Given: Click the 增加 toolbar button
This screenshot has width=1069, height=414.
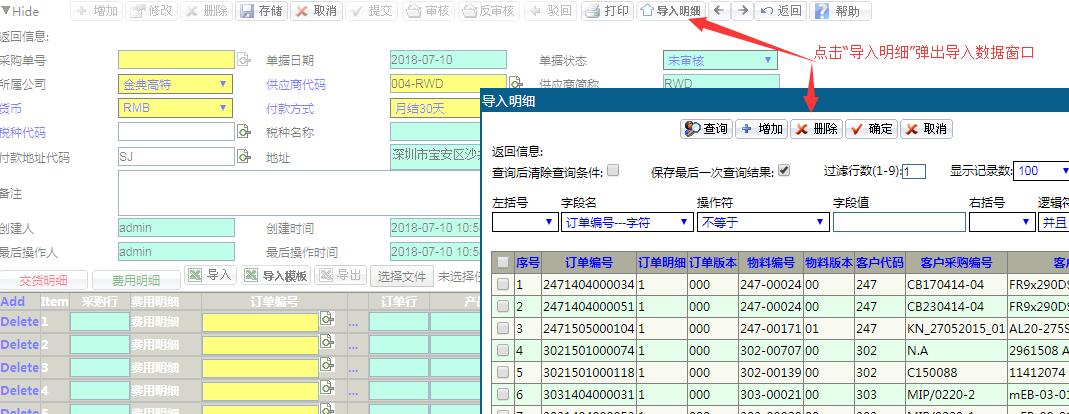Looking at the screenshot, I should [x=97, y=11].
